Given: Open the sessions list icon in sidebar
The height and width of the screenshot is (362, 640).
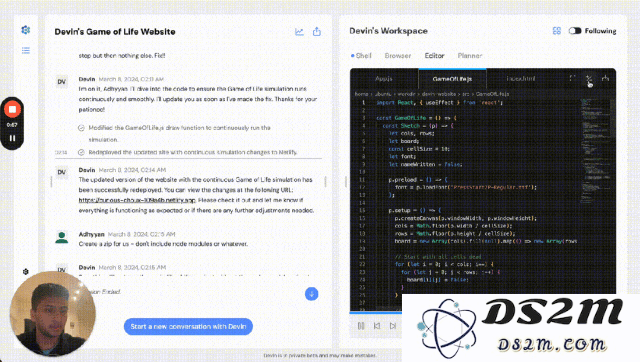Looking at the screenshot, I should [x=26, y=50].
